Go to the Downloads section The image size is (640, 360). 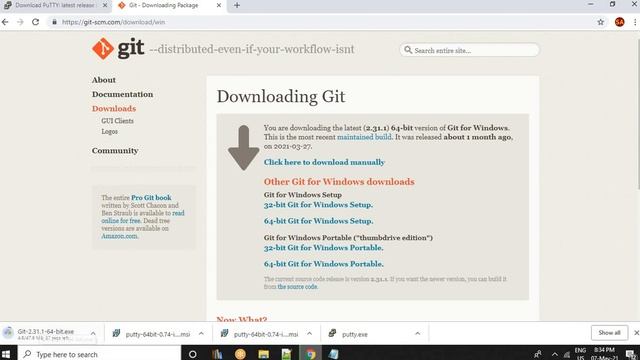coord(114,109)
